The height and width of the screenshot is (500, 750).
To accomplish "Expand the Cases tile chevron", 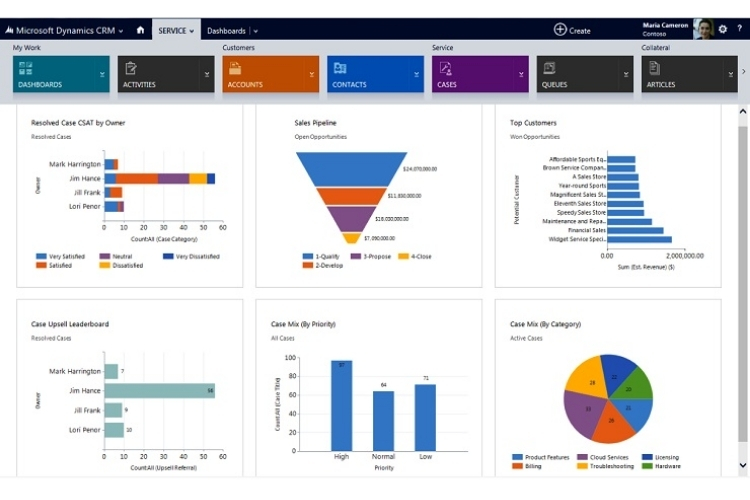I will [521, 74].
